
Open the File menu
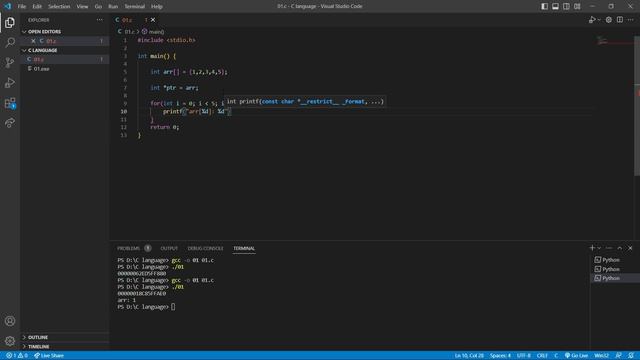pos(22,6)
